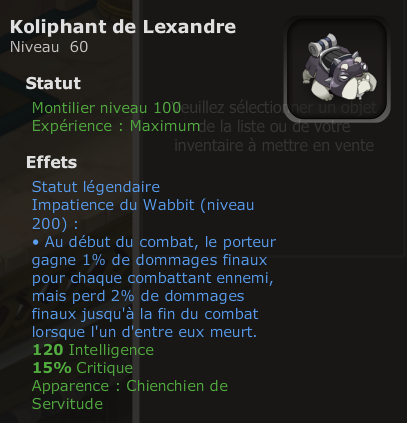Screen dimensions: 407x423
Task: Select the Statut légendaire effect
Action: 96,187
